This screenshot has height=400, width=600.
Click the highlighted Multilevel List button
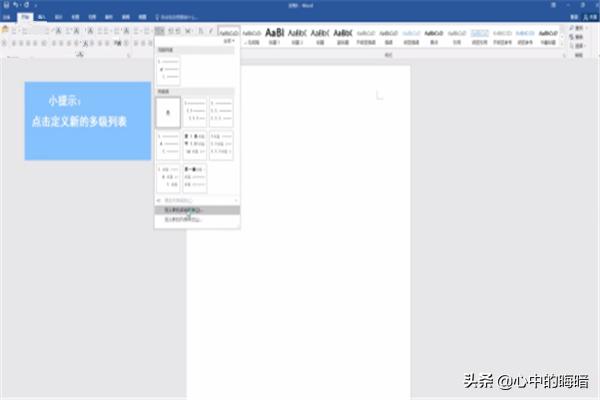(160, 31)
